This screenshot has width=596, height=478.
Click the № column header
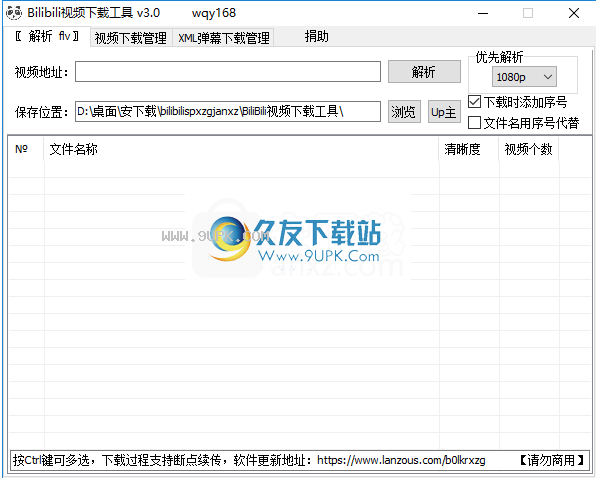[x=26, y=149]
